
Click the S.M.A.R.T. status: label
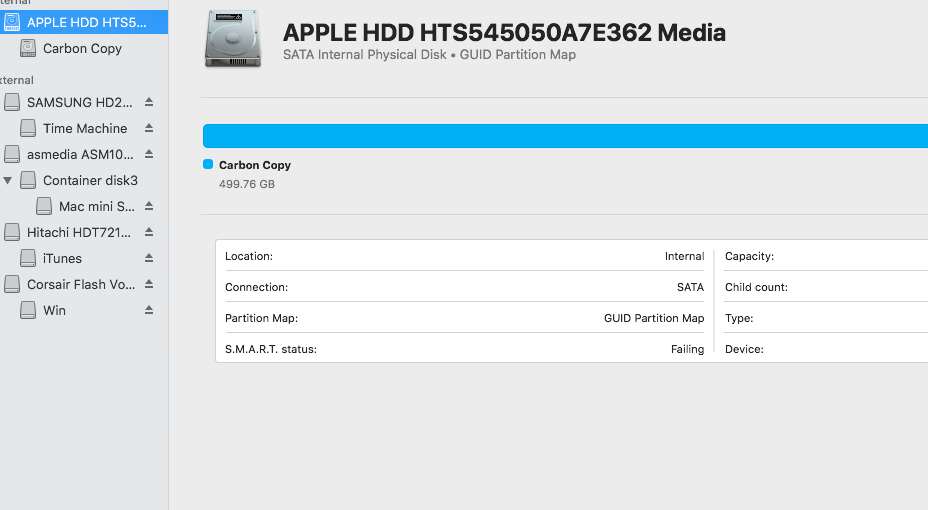point(270,349)
